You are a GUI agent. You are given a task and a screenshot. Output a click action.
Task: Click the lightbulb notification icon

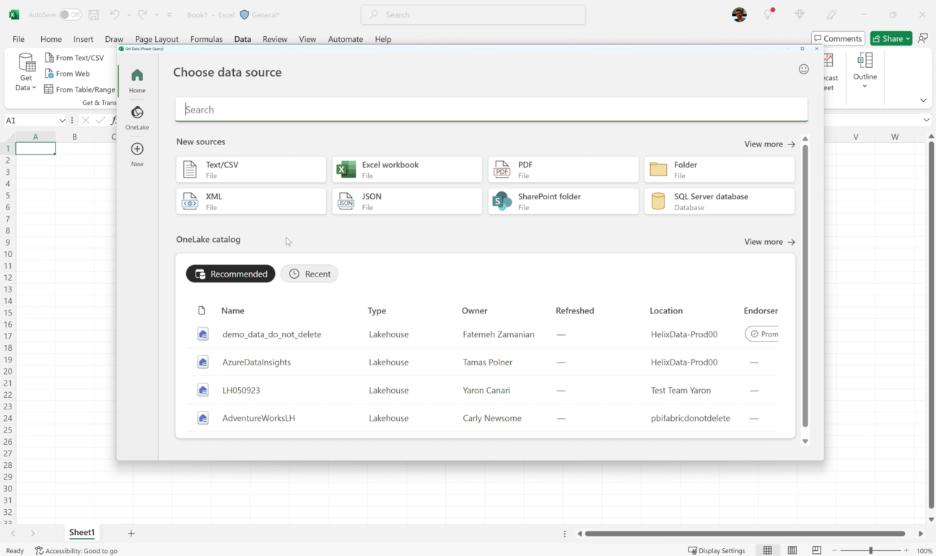(768, 14)
